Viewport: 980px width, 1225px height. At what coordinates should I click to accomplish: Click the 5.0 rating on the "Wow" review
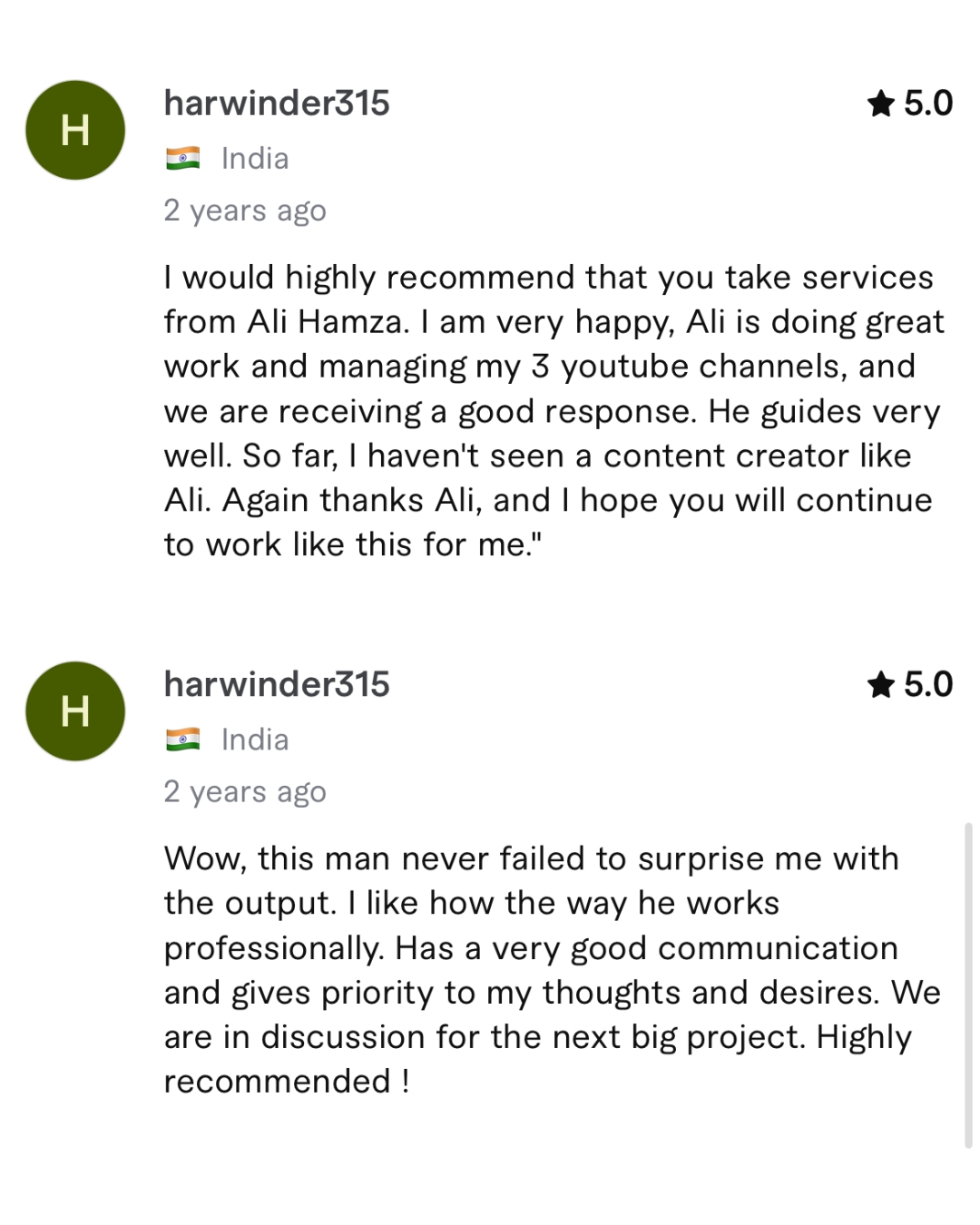[x=927, y=685]
